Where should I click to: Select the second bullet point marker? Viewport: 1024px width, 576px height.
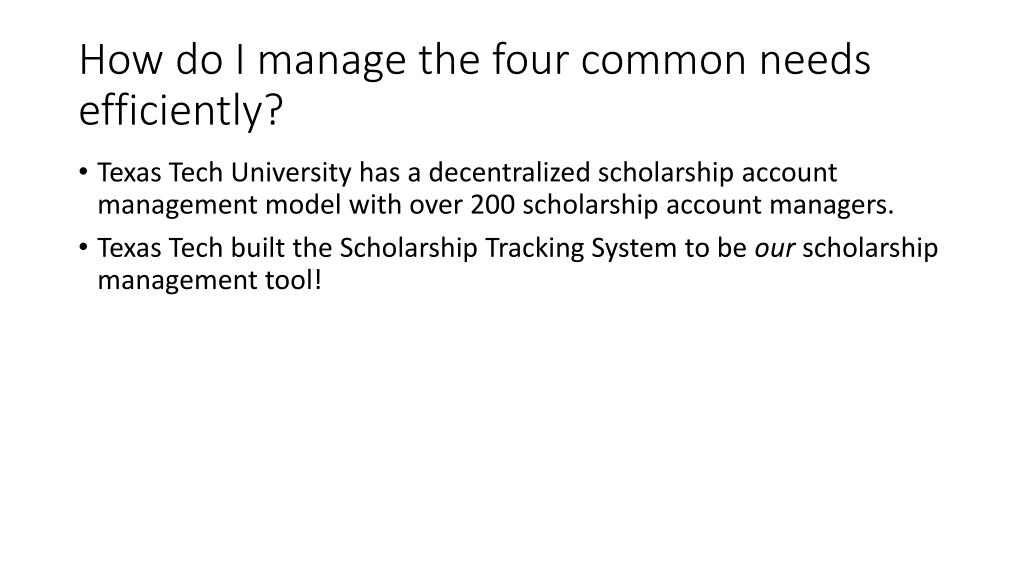pyautogui.click(x=83, y=248)
